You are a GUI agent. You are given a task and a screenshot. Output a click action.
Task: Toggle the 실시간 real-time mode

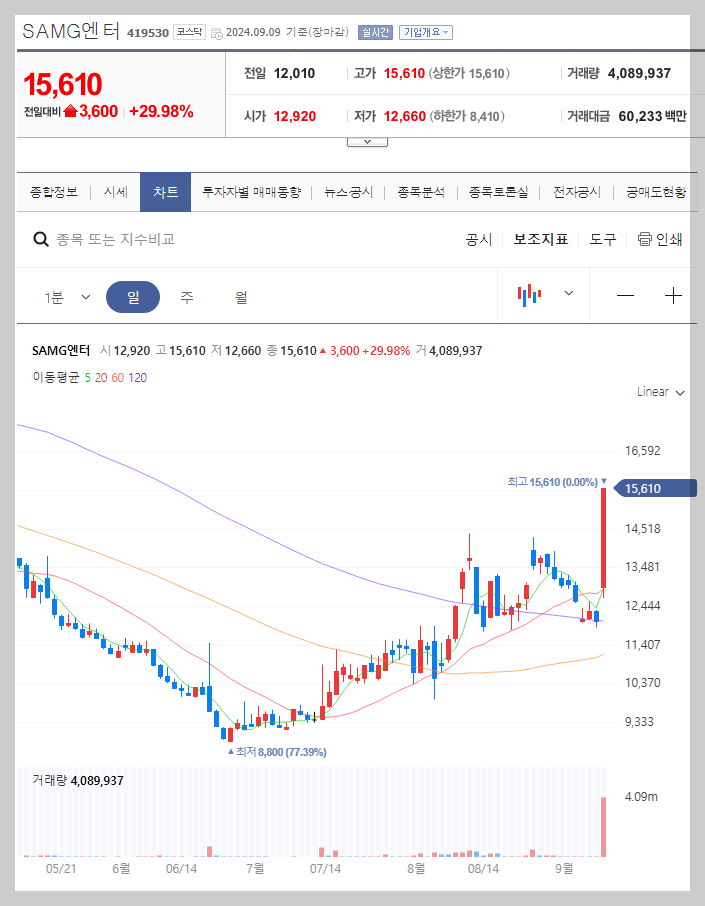click(373, 31)
